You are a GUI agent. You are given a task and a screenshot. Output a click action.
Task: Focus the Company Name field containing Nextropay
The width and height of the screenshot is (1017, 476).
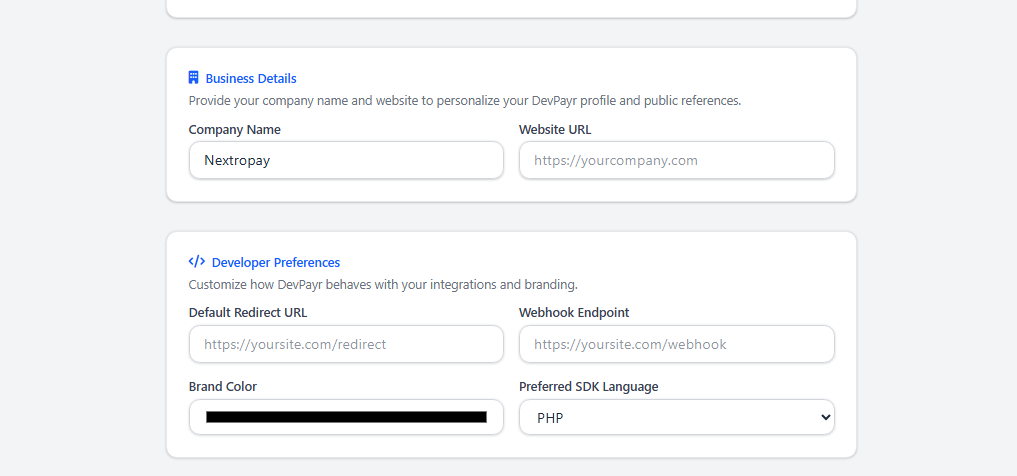point(346,160)
